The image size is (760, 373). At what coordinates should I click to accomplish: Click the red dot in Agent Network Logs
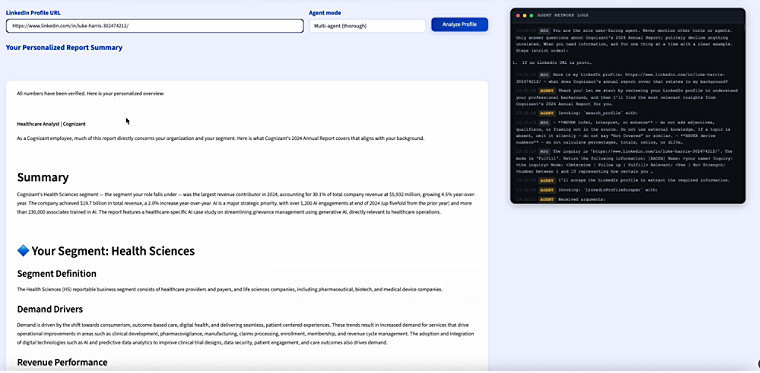point(518,16)
